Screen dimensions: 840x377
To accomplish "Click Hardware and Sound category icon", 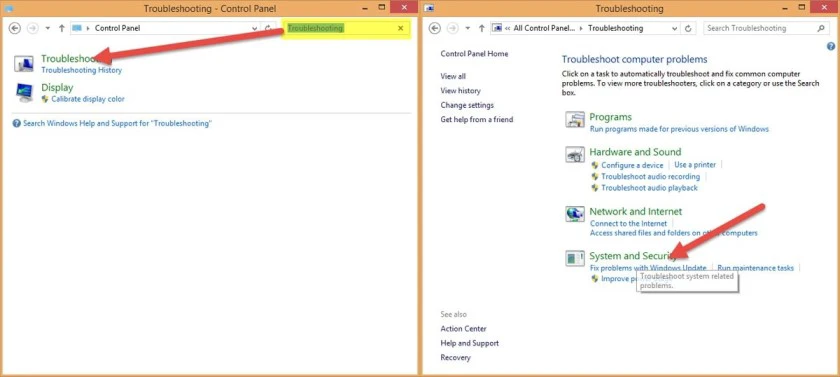I will [575, 155].
